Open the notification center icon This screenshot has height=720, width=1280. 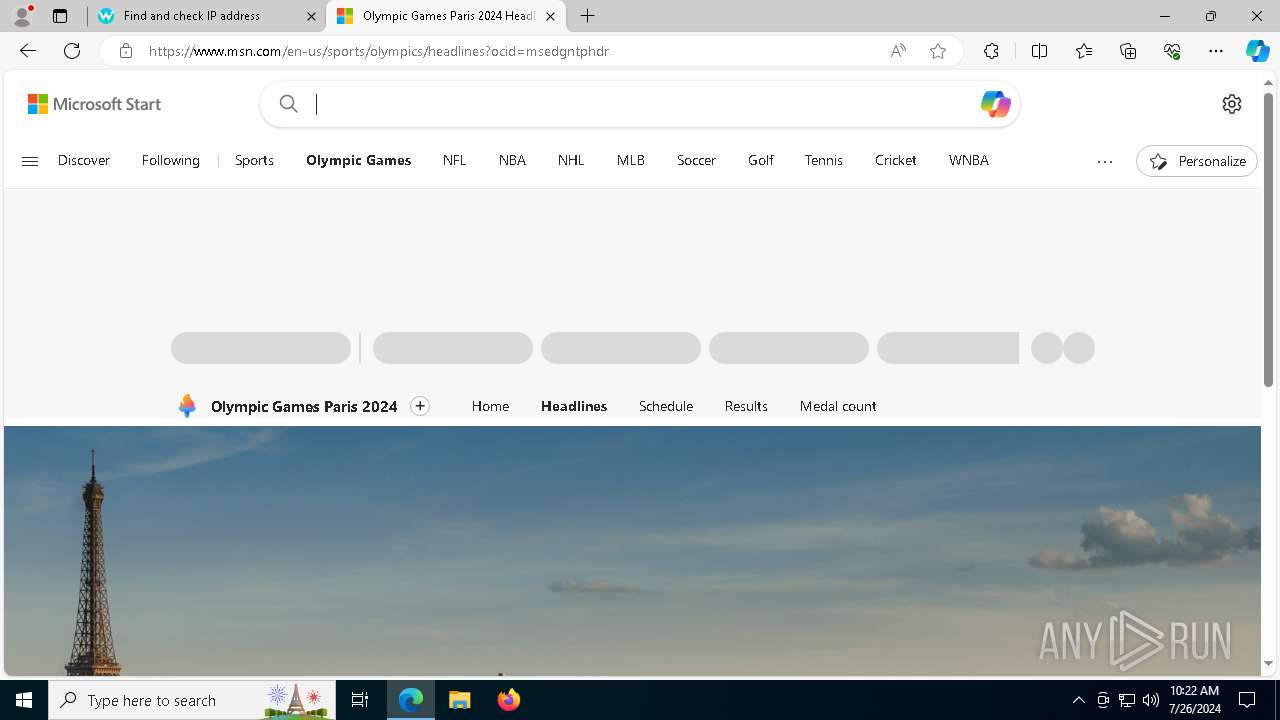pyautogui.click(x=1247, y=700)
